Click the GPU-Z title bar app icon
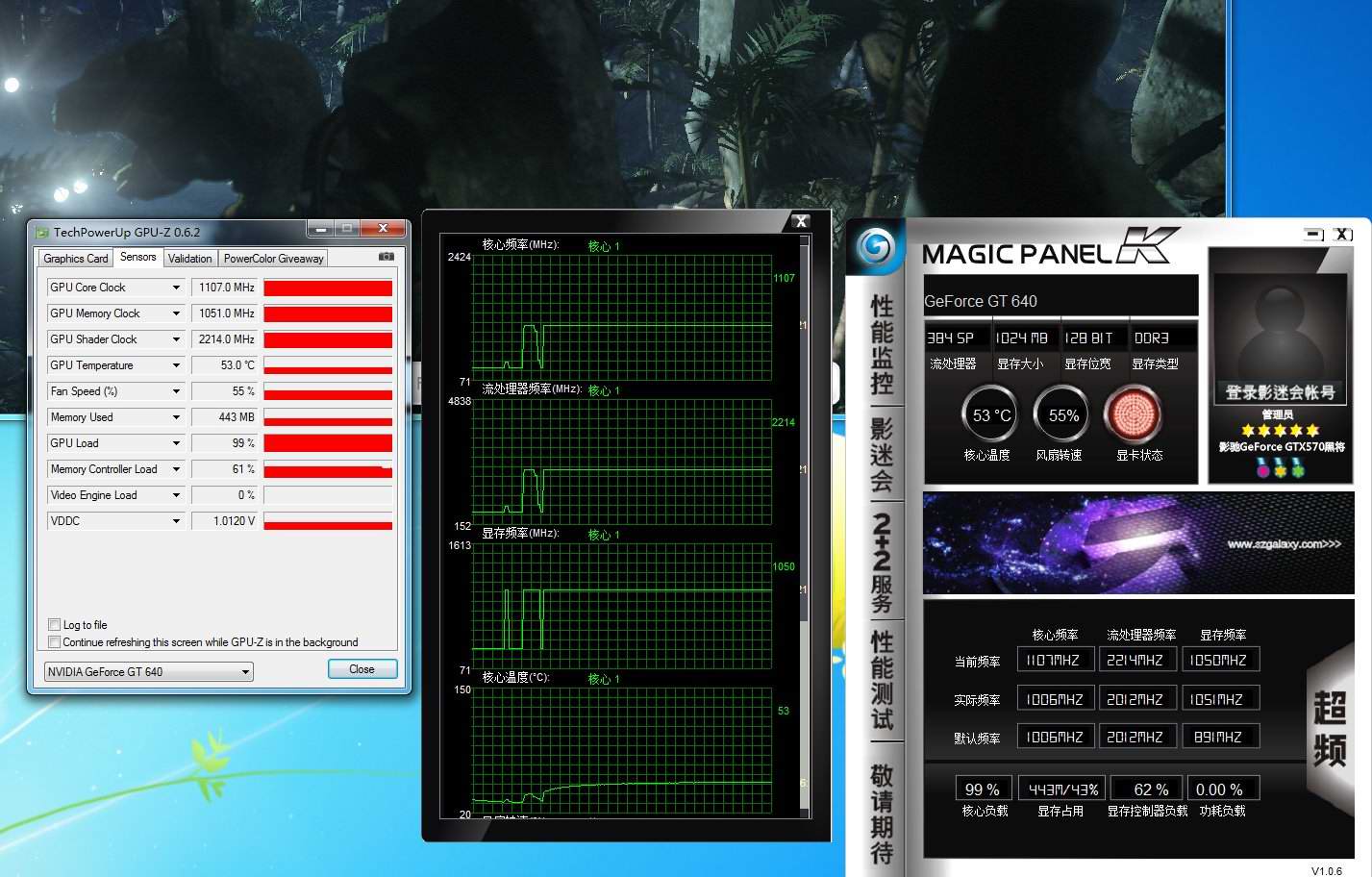This screenshot has width=1372, height=877. point(42,232)
